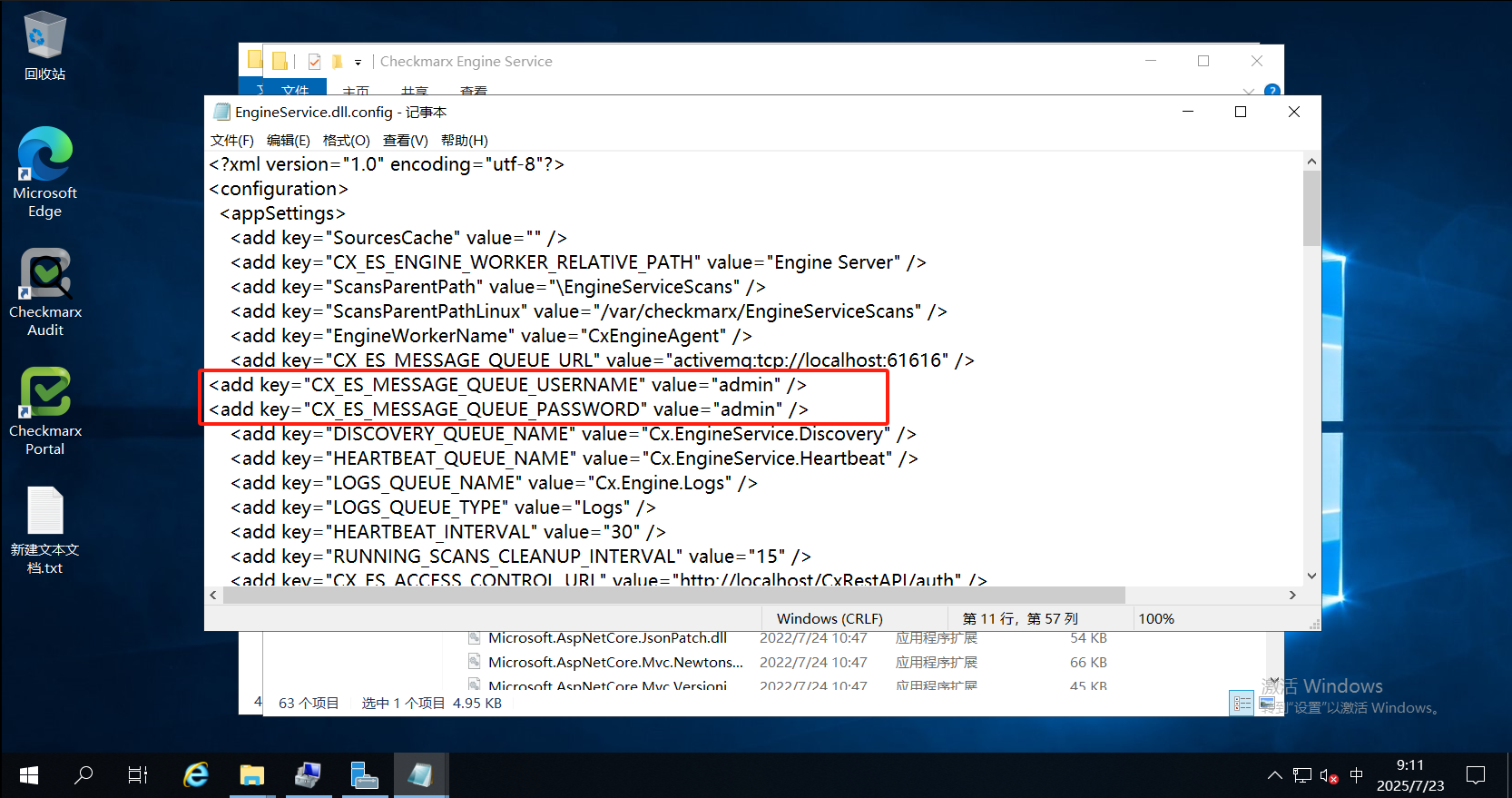Screen dimensions: 1512x798
Task: Open Explorer help question mark icon
Action: click(1272, 90)
